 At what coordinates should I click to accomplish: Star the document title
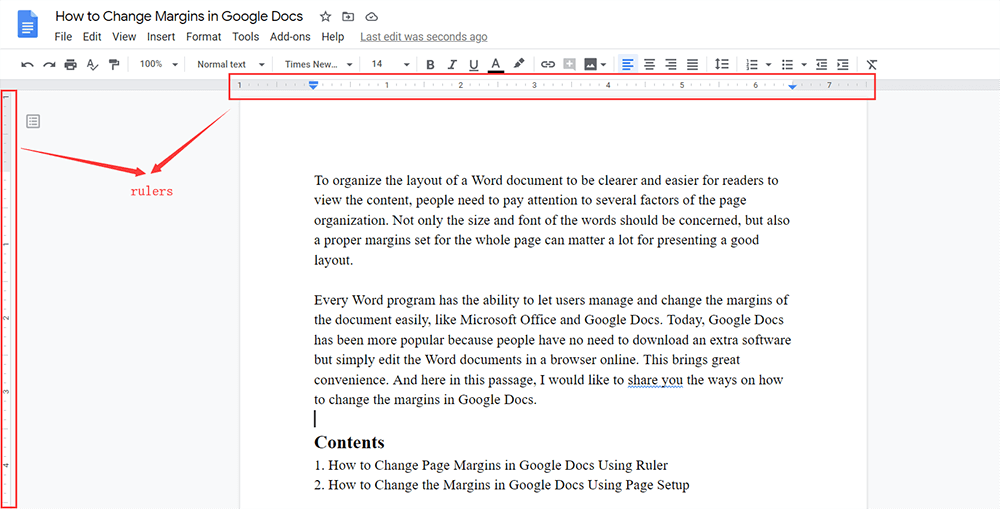tap(325, 17)
